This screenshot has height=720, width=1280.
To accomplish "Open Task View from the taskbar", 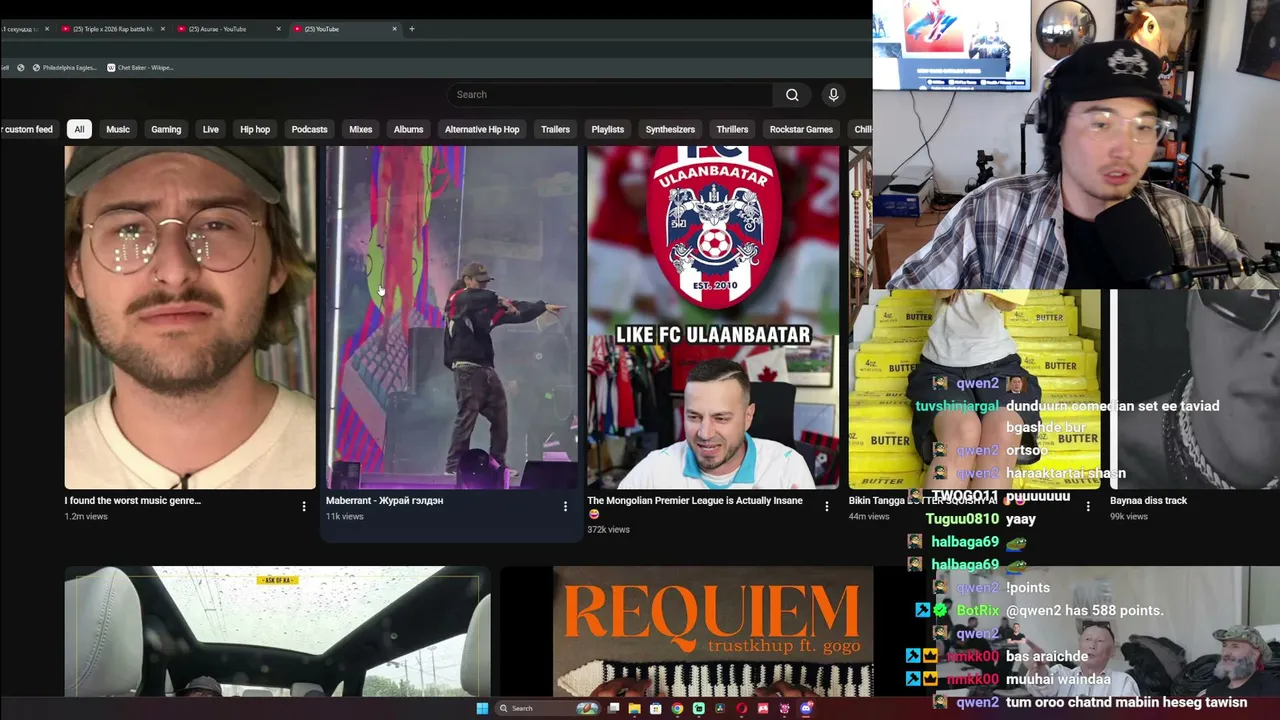I will [x=613, y=708].
